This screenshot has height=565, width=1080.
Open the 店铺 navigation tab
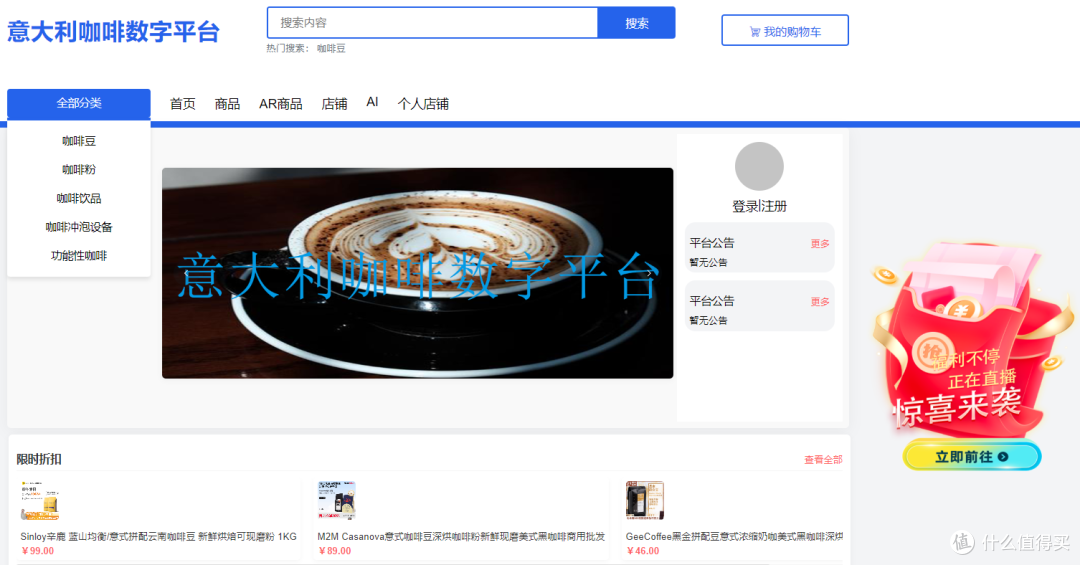(x=334, y=103)
